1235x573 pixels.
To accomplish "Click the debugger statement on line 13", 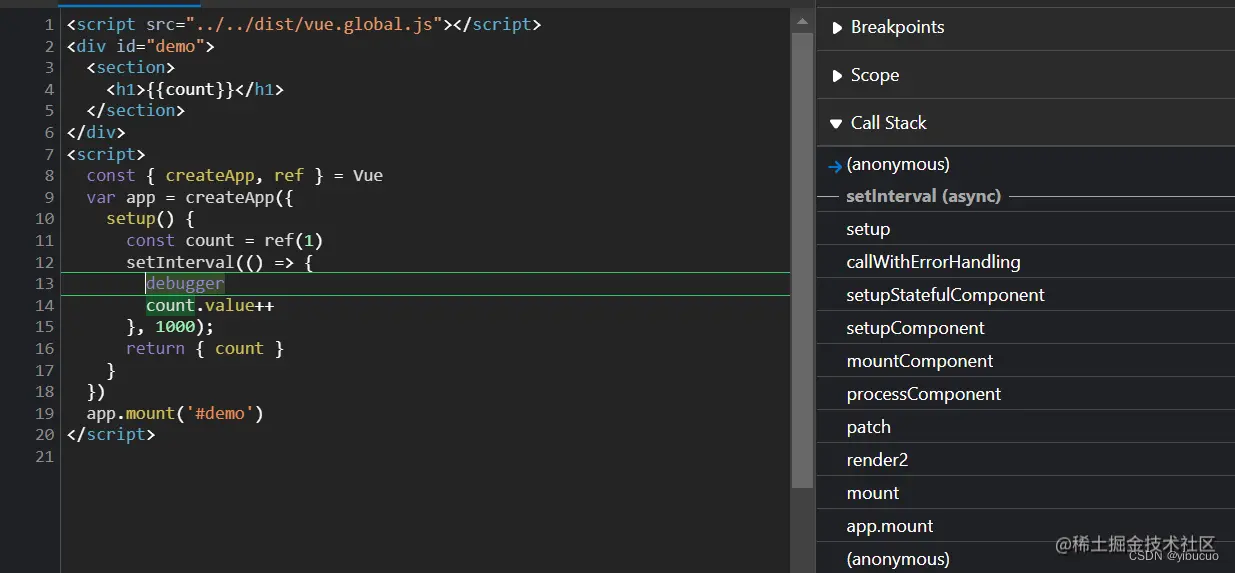I will [185, 284].
